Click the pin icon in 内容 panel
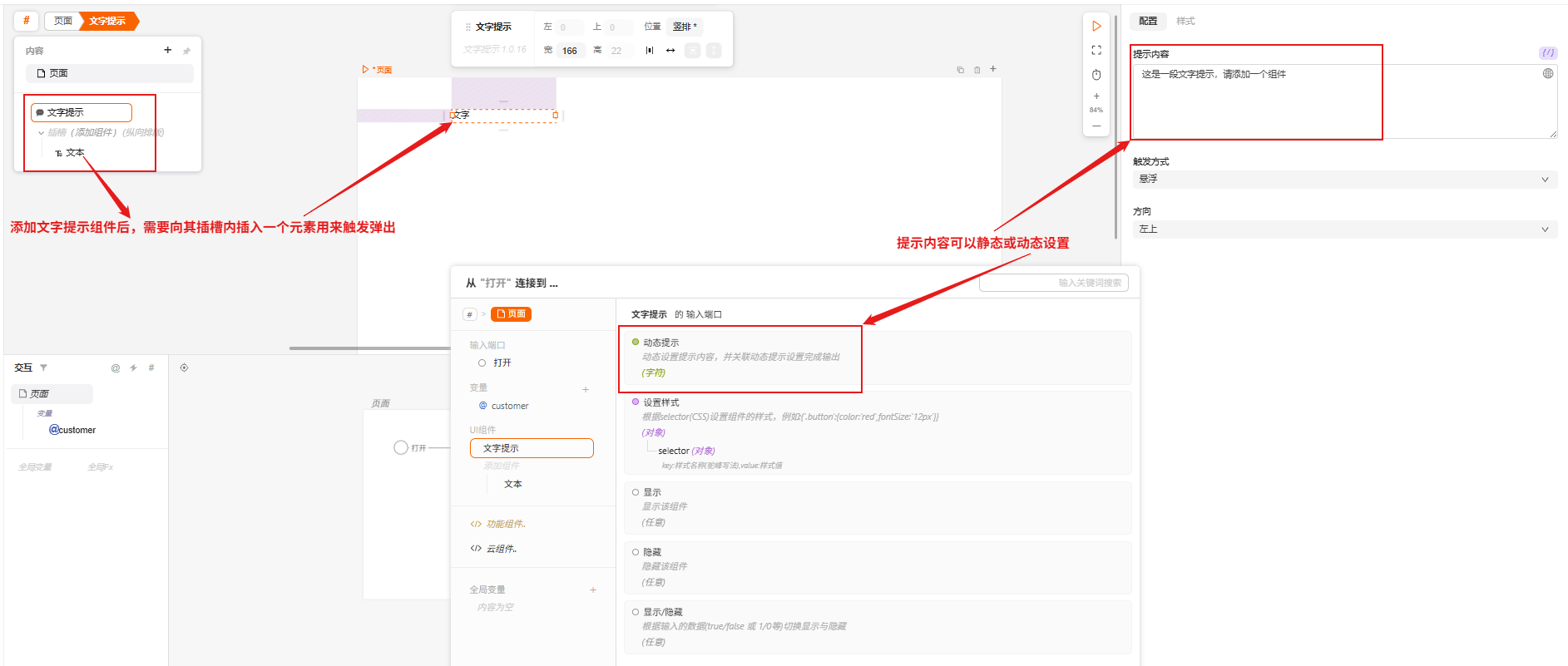1568x666 pixels. [186, 51]
